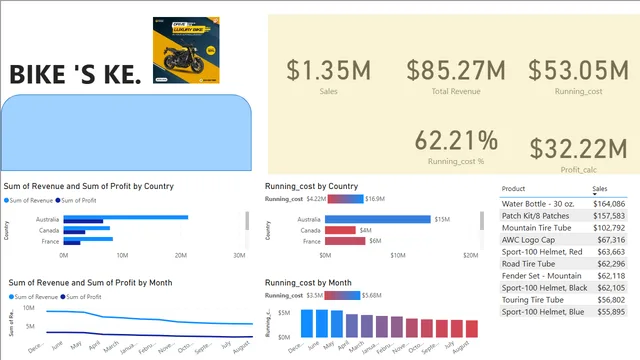Click the $1.35M Sales card
This screenshot has height=360, width=640.
(x=329, y=76)
